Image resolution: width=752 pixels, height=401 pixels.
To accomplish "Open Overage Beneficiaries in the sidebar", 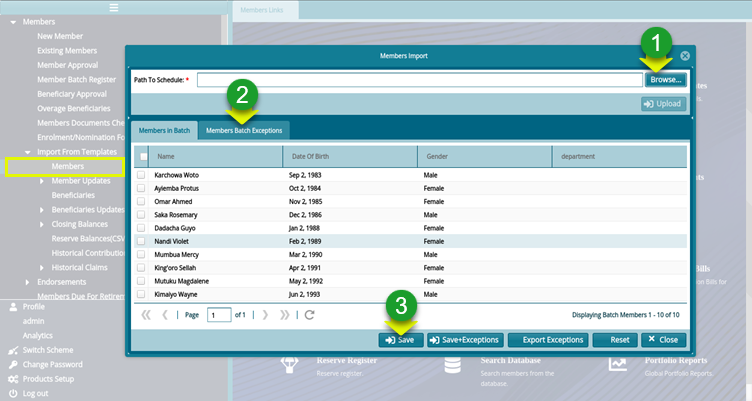I will 74,108.
